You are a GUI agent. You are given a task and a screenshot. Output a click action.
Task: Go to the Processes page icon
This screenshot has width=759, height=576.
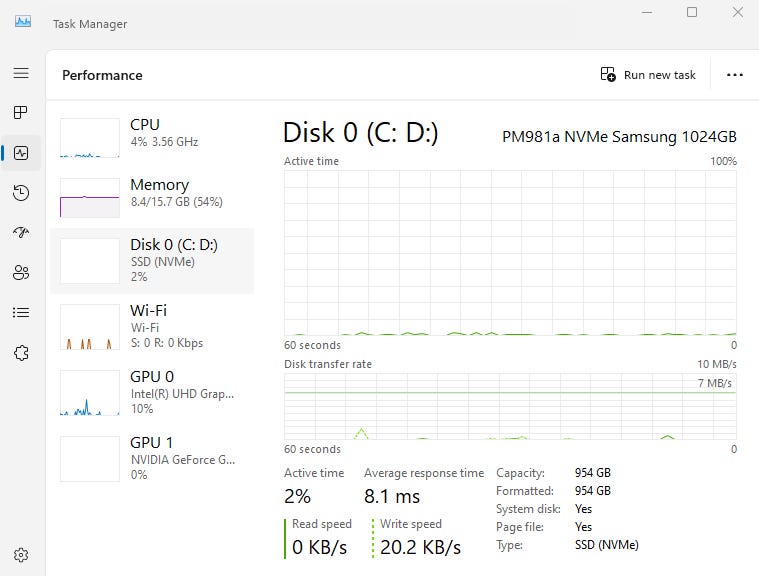click(21, 112)
